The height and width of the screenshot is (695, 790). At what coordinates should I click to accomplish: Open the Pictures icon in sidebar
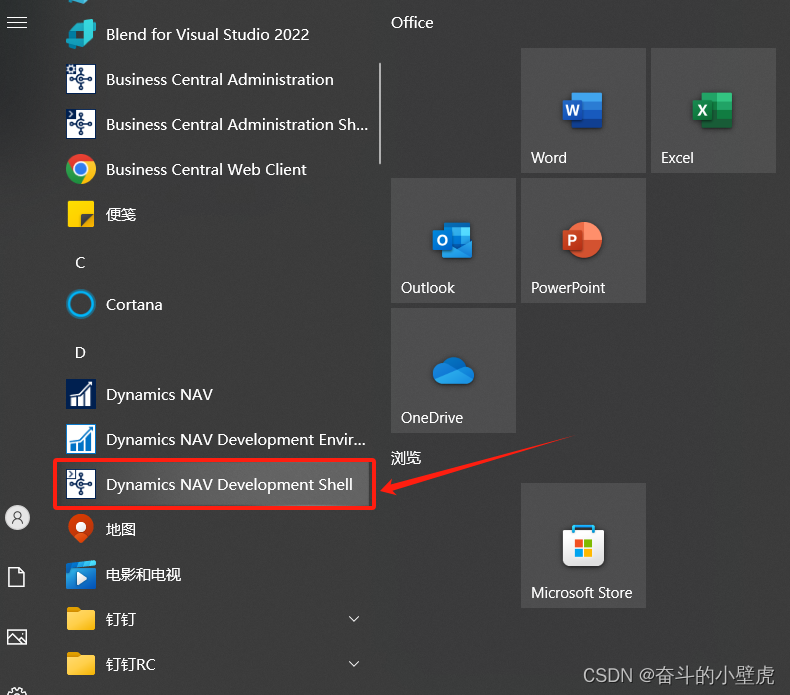pyautogui.click(x=17, y=637)
